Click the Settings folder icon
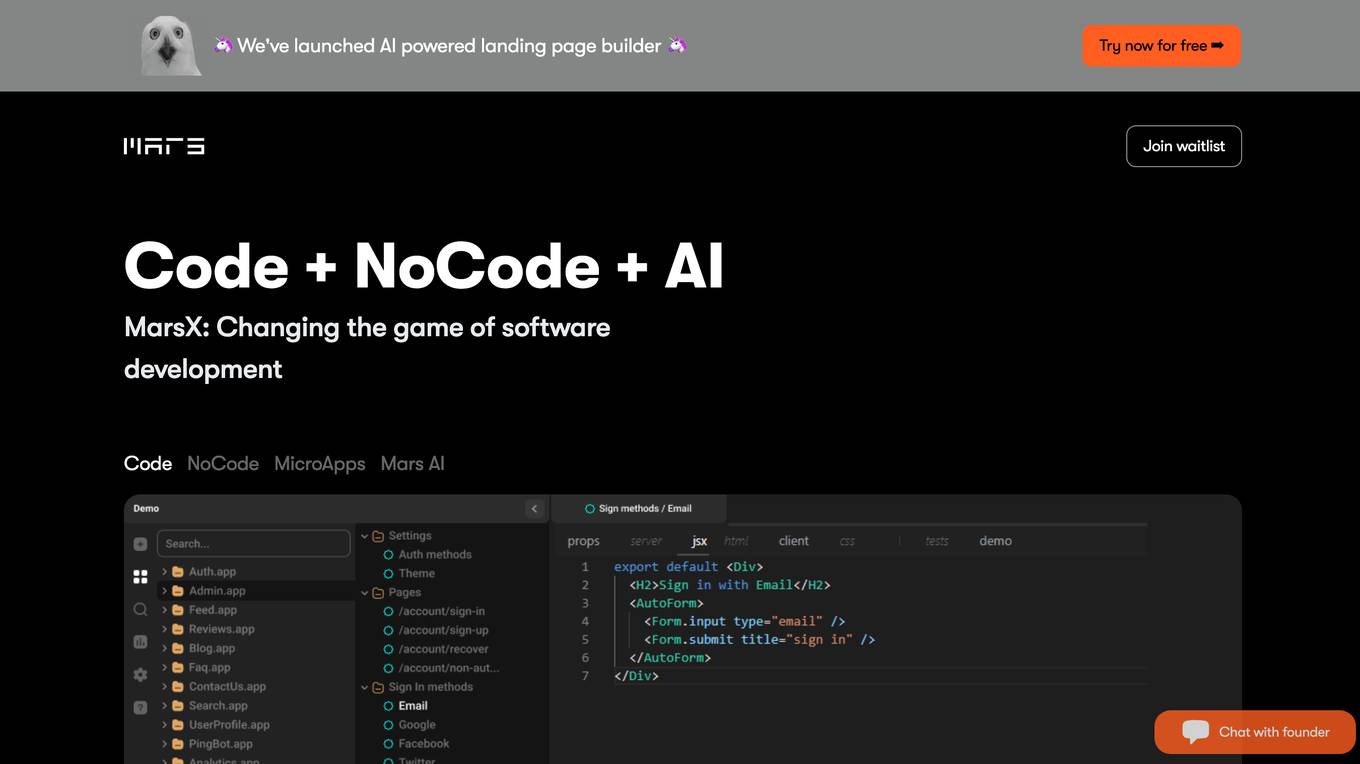Viewport: 1360px width, 764px height. (x=378, y=536)
